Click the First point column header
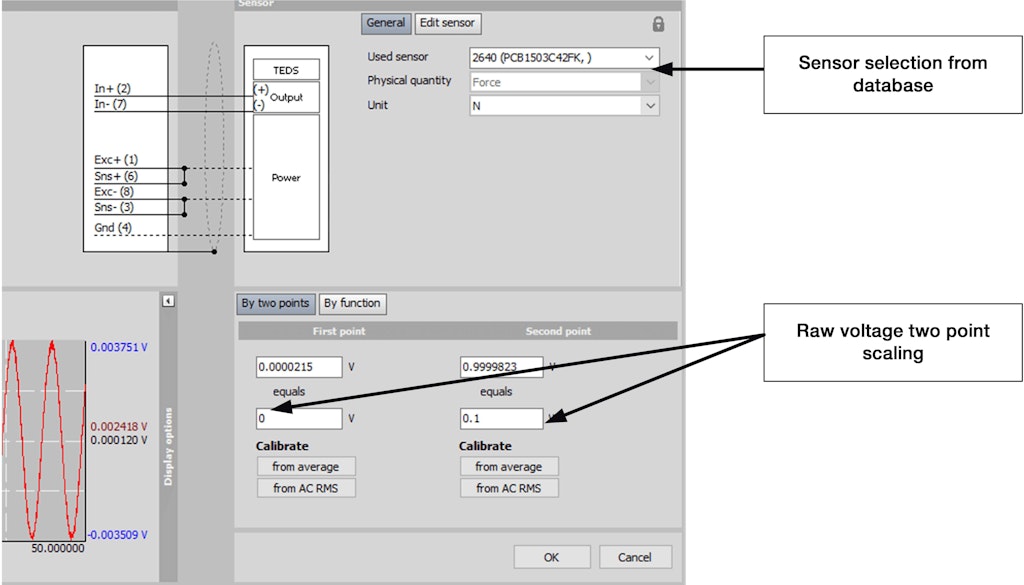This screenshot has width=1024, height=585. click(339, 331)
